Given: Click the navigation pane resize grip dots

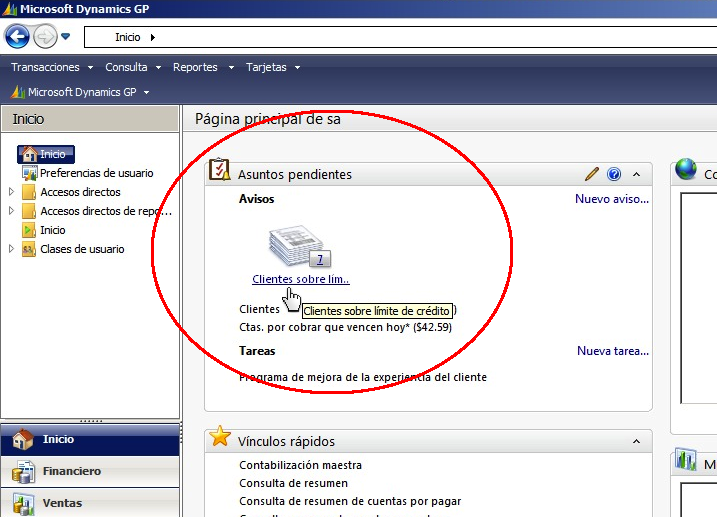Looking at the screenshot, I should pos(91,421).
